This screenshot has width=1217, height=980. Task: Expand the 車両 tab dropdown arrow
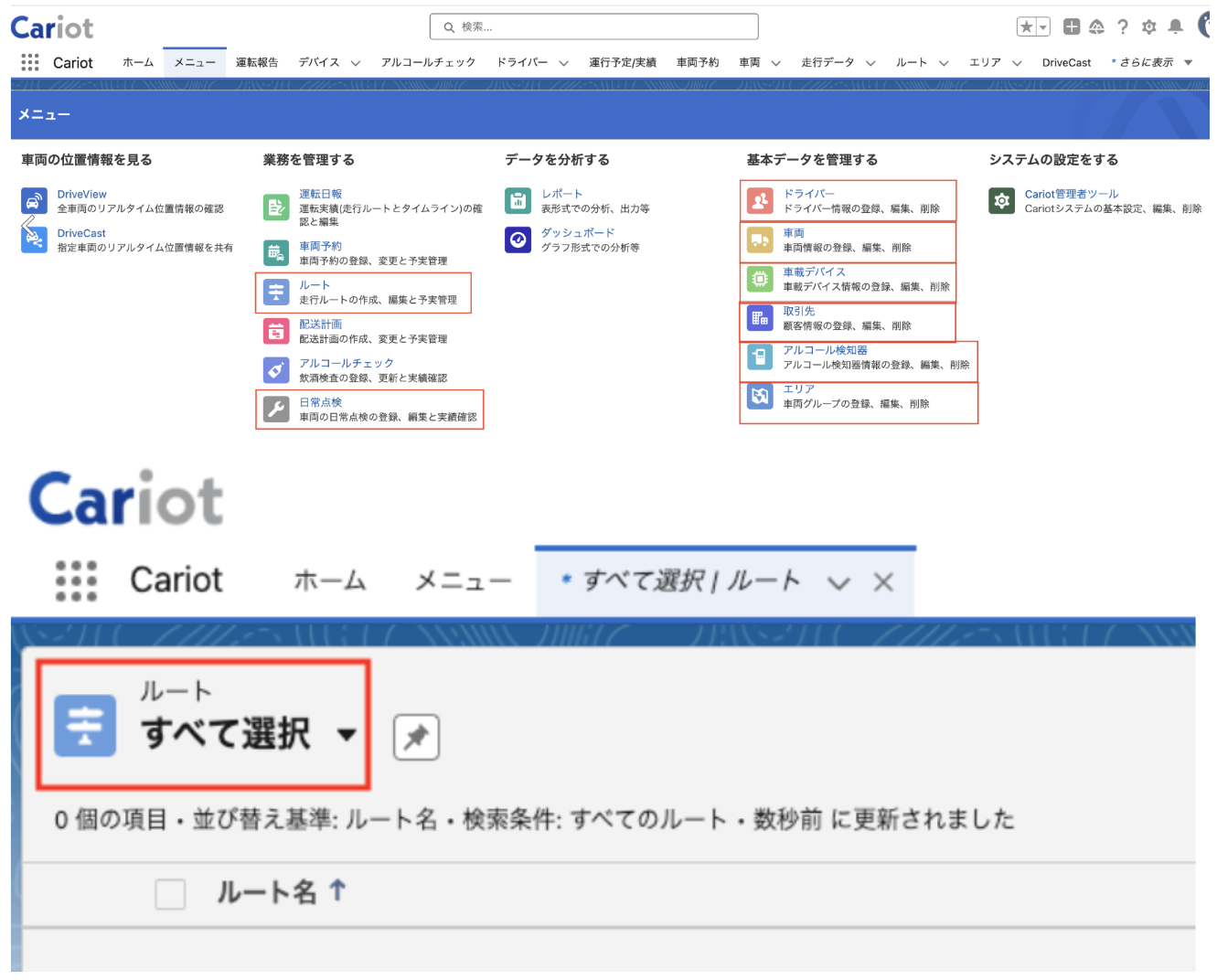tap(776, 63)
